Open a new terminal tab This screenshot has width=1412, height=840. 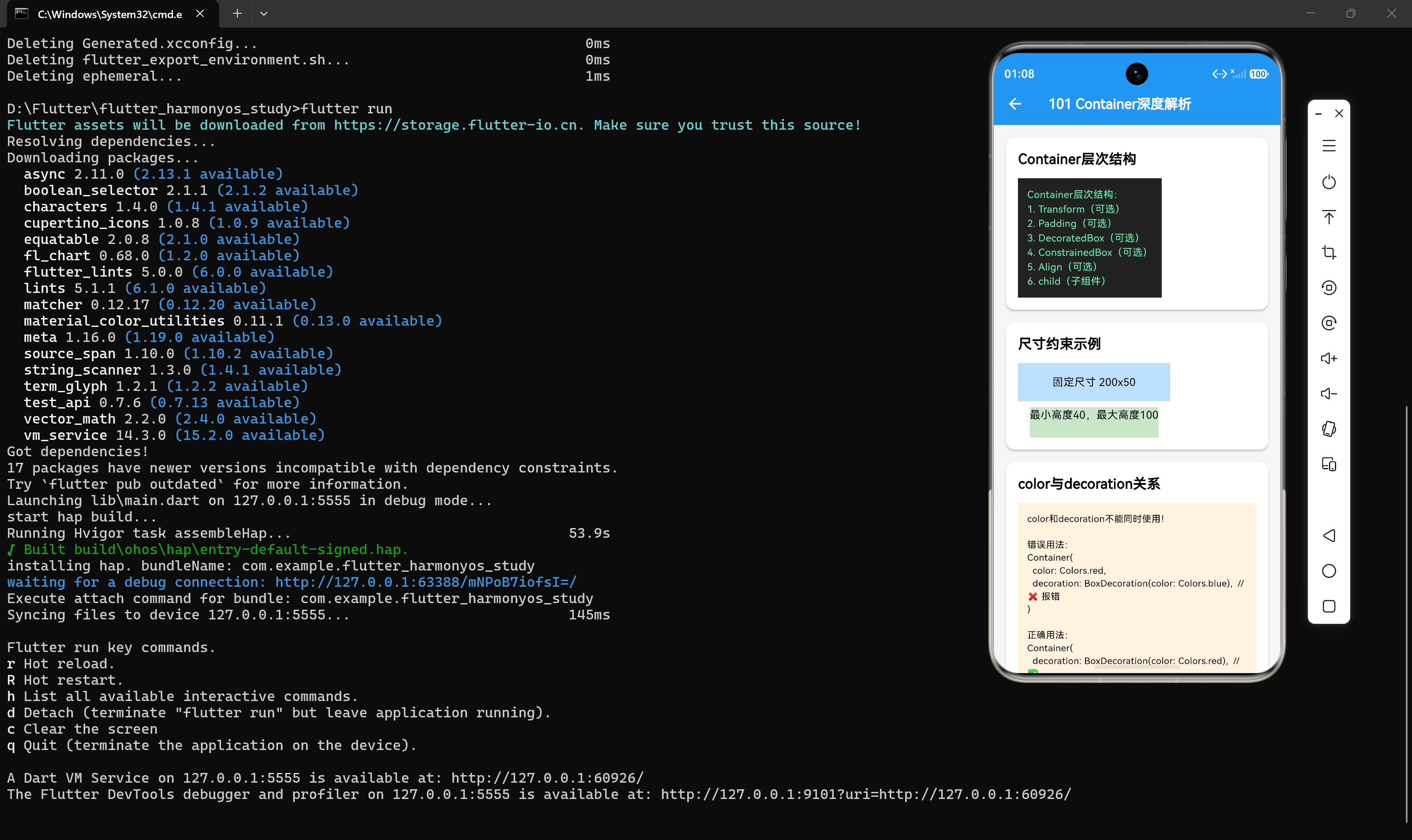tap(237, 14)
